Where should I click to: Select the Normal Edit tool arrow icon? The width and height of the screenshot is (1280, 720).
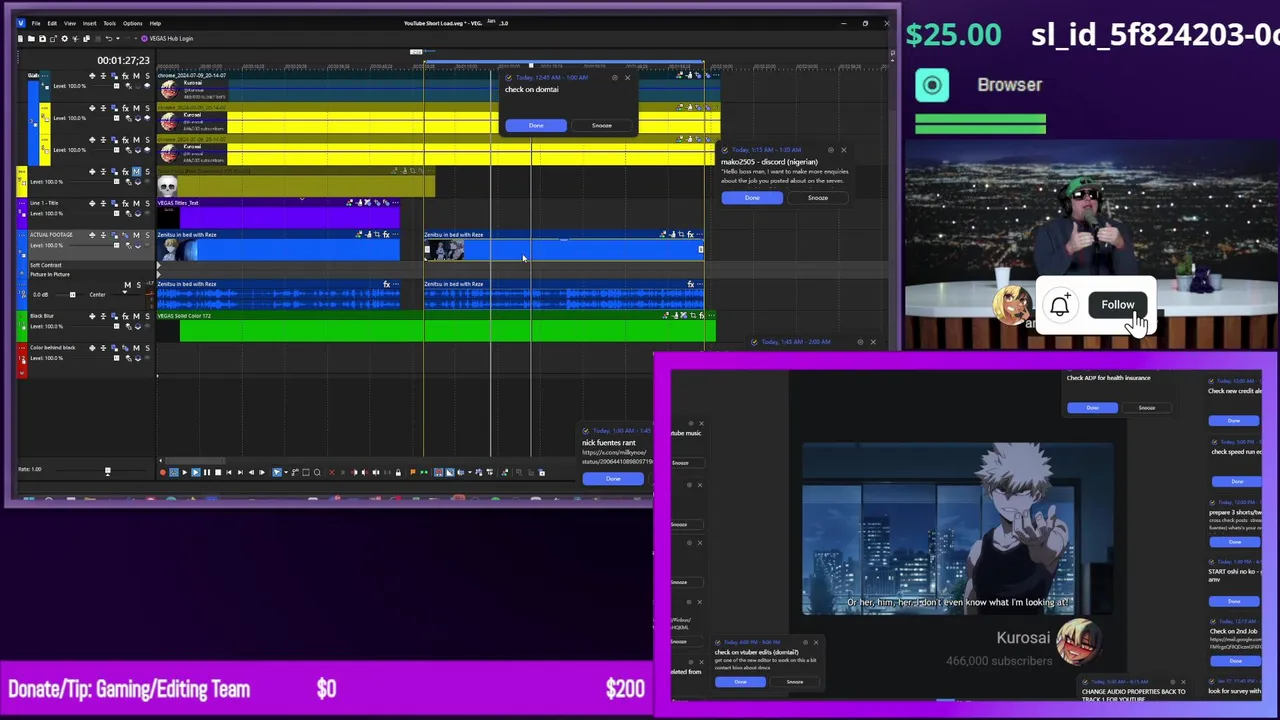pos(277,472)
